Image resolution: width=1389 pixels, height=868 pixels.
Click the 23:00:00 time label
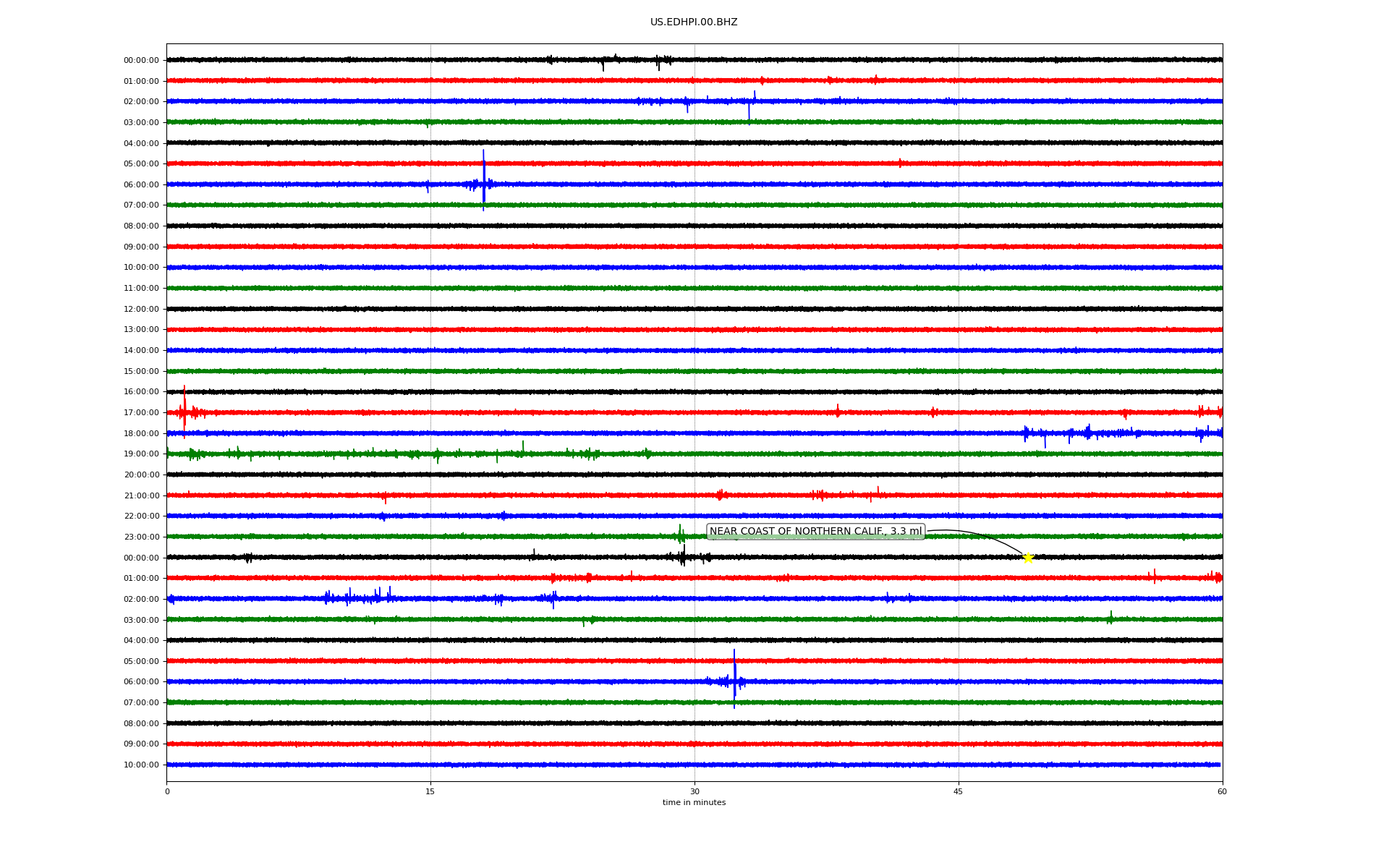tap(141, 537)
